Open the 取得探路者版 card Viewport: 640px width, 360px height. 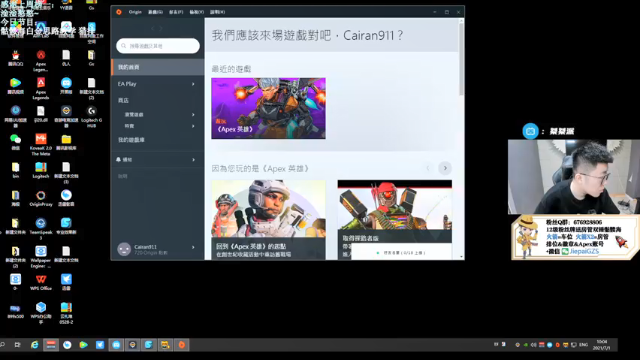tap(394, 220)
